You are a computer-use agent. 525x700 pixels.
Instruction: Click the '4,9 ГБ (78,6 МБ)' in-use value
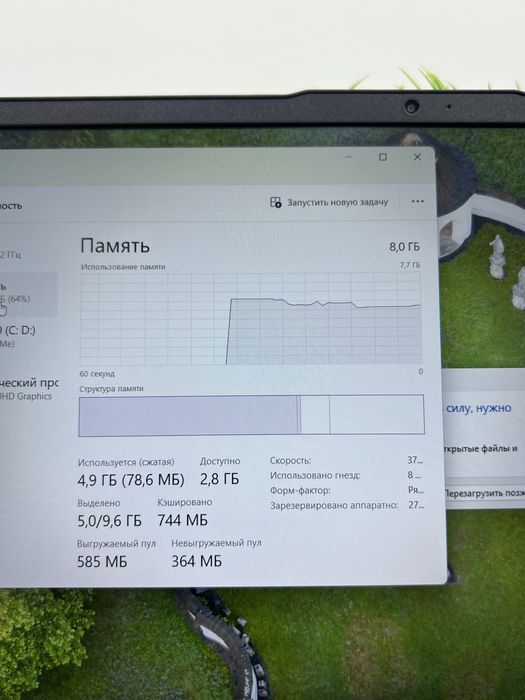click(x=130, y=480)
